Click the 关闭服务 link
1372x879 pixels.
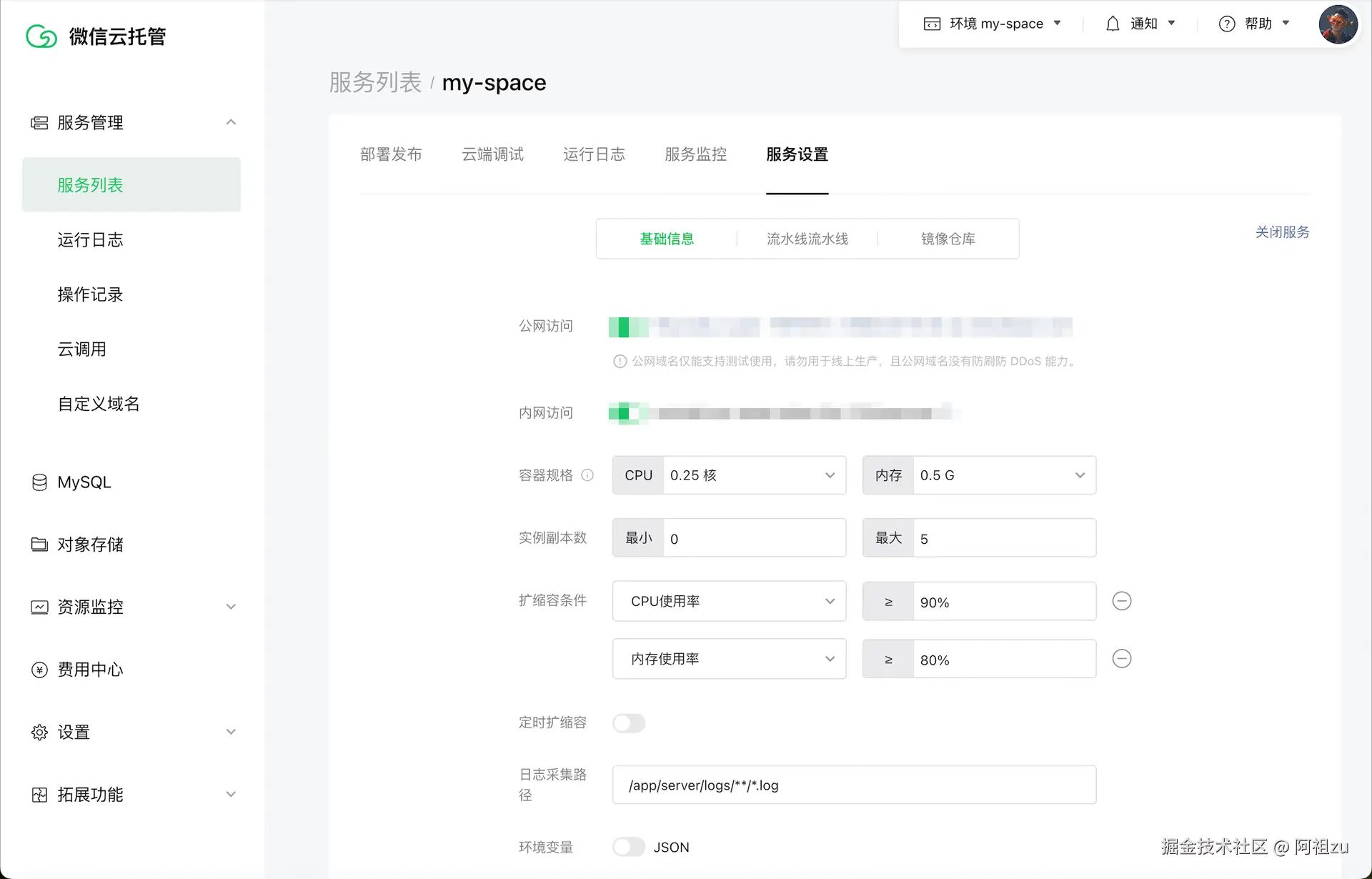(x=1282, y=232)
